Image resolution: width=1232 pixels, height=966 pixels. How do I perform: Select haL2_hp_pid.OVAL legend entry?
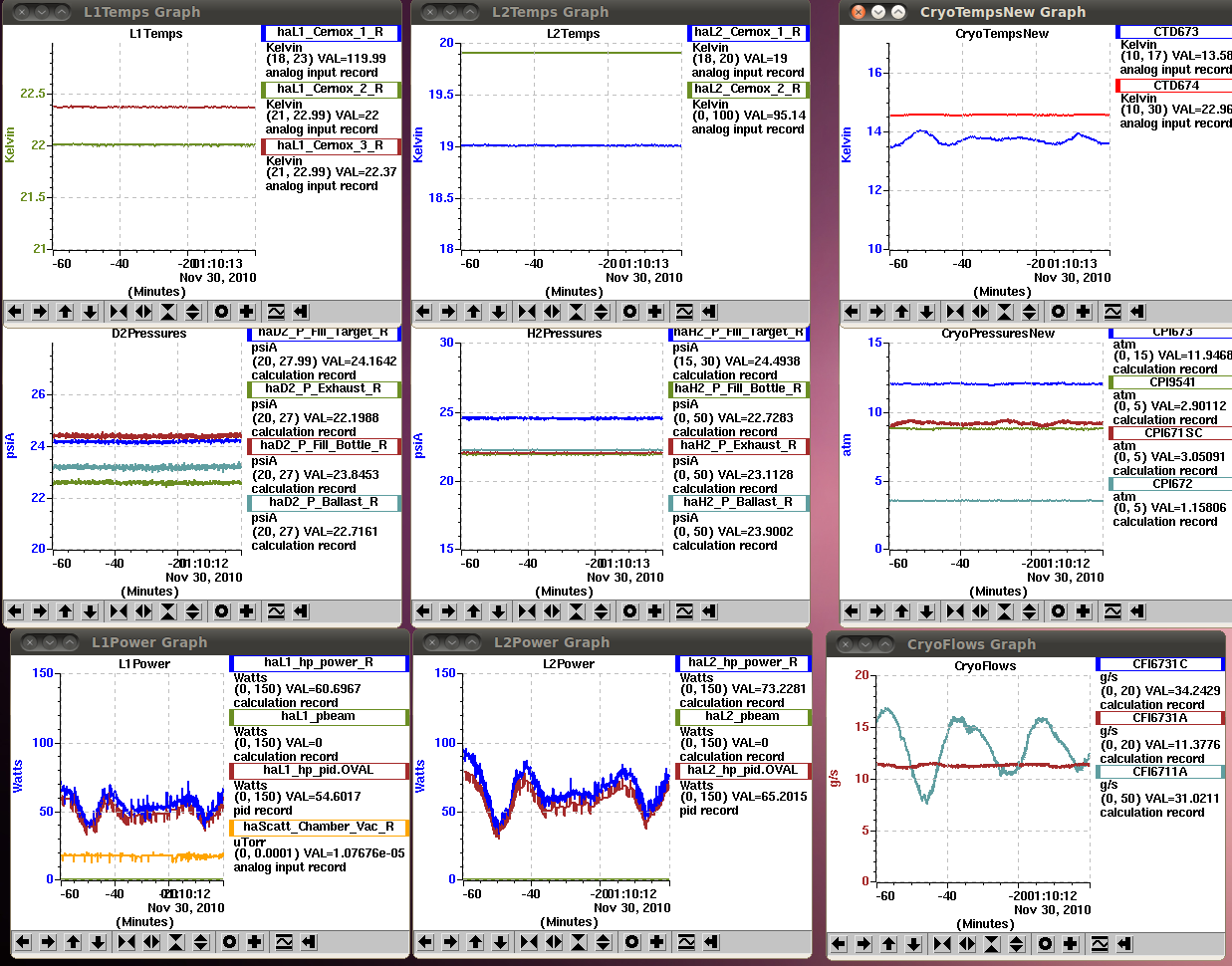pos(744,770)
